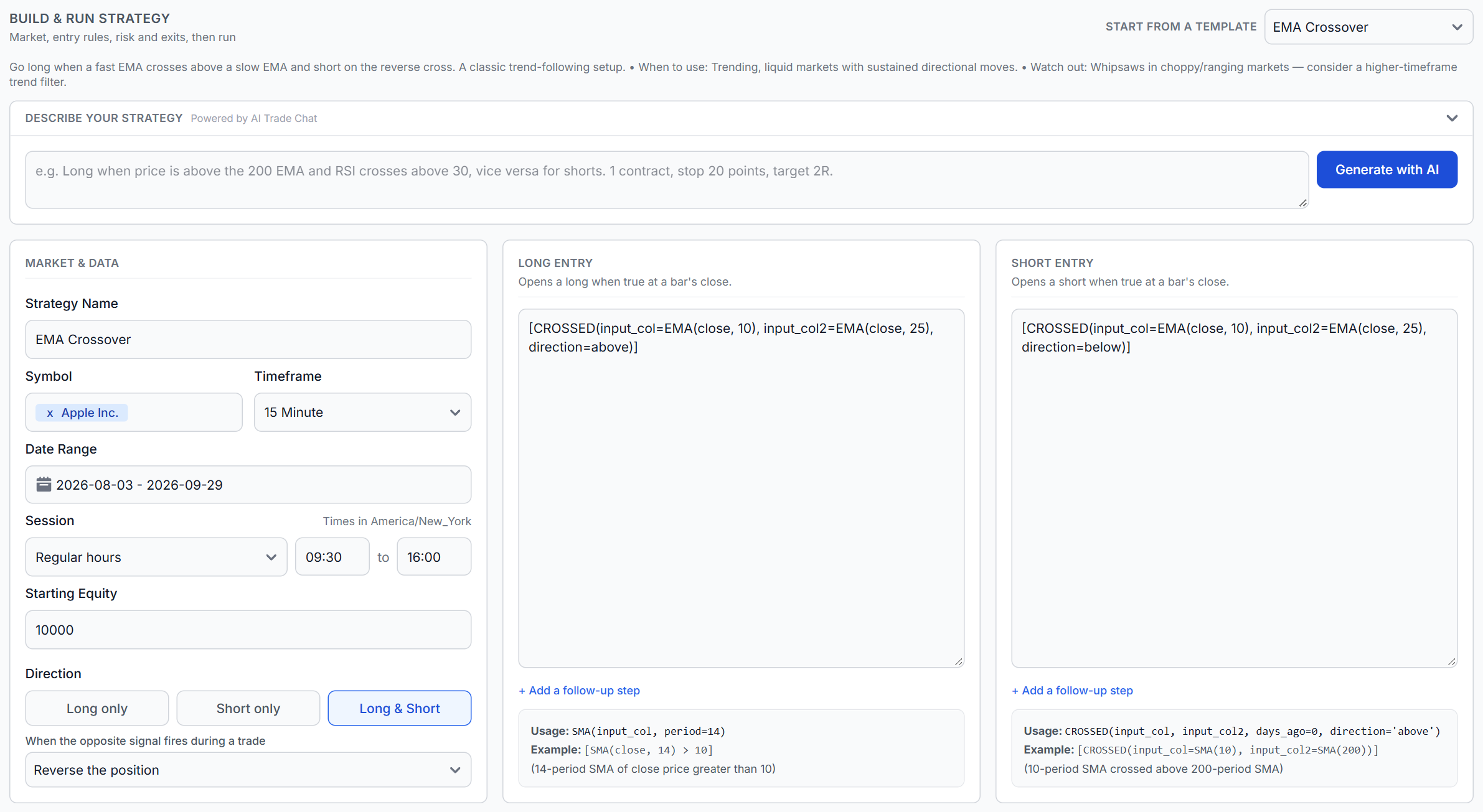
Task: Open the Session Regular hours dropdown
Action: (156, 557)
